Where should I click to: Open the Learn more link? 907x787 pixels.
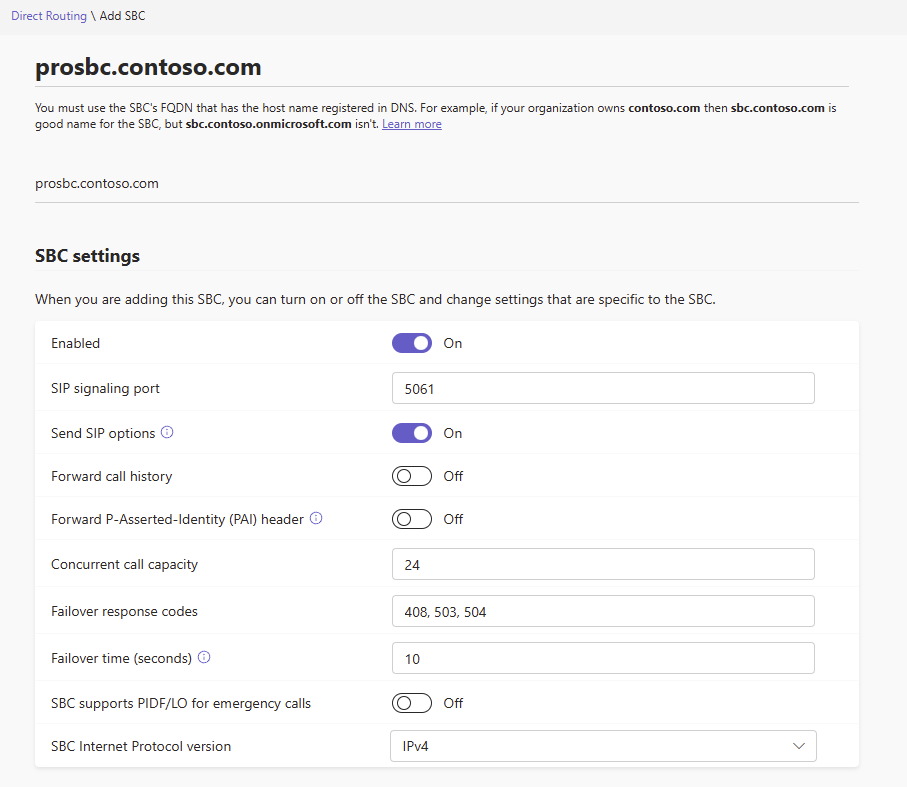tap(411, 124)
